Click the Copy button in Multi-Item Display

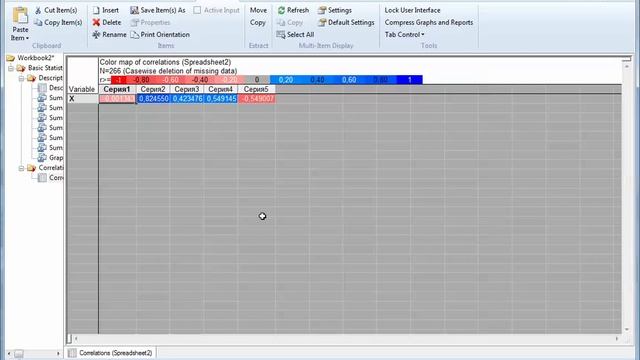[x=290, y=22]
